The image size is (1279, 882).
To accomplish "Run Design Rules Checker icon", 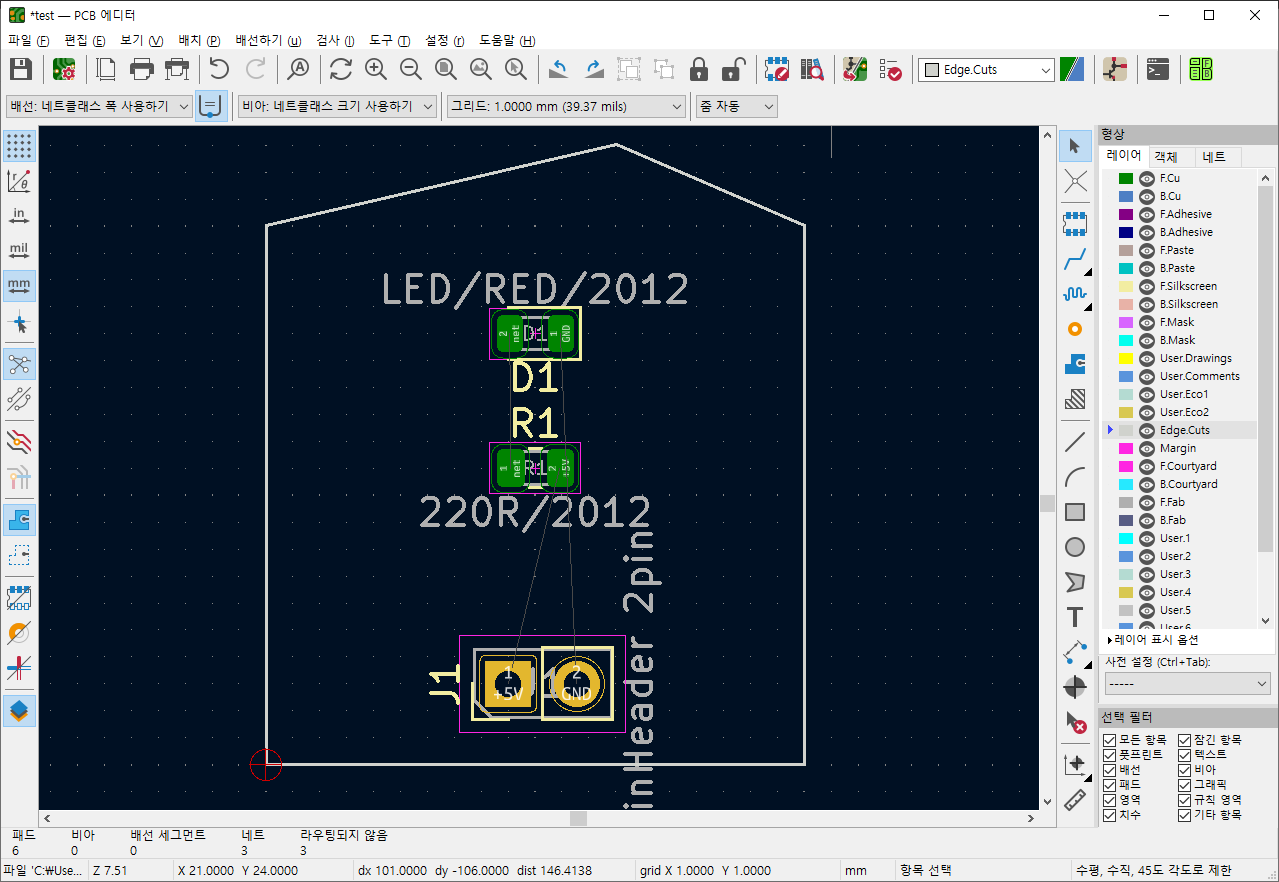I will (x=890, y=69).
